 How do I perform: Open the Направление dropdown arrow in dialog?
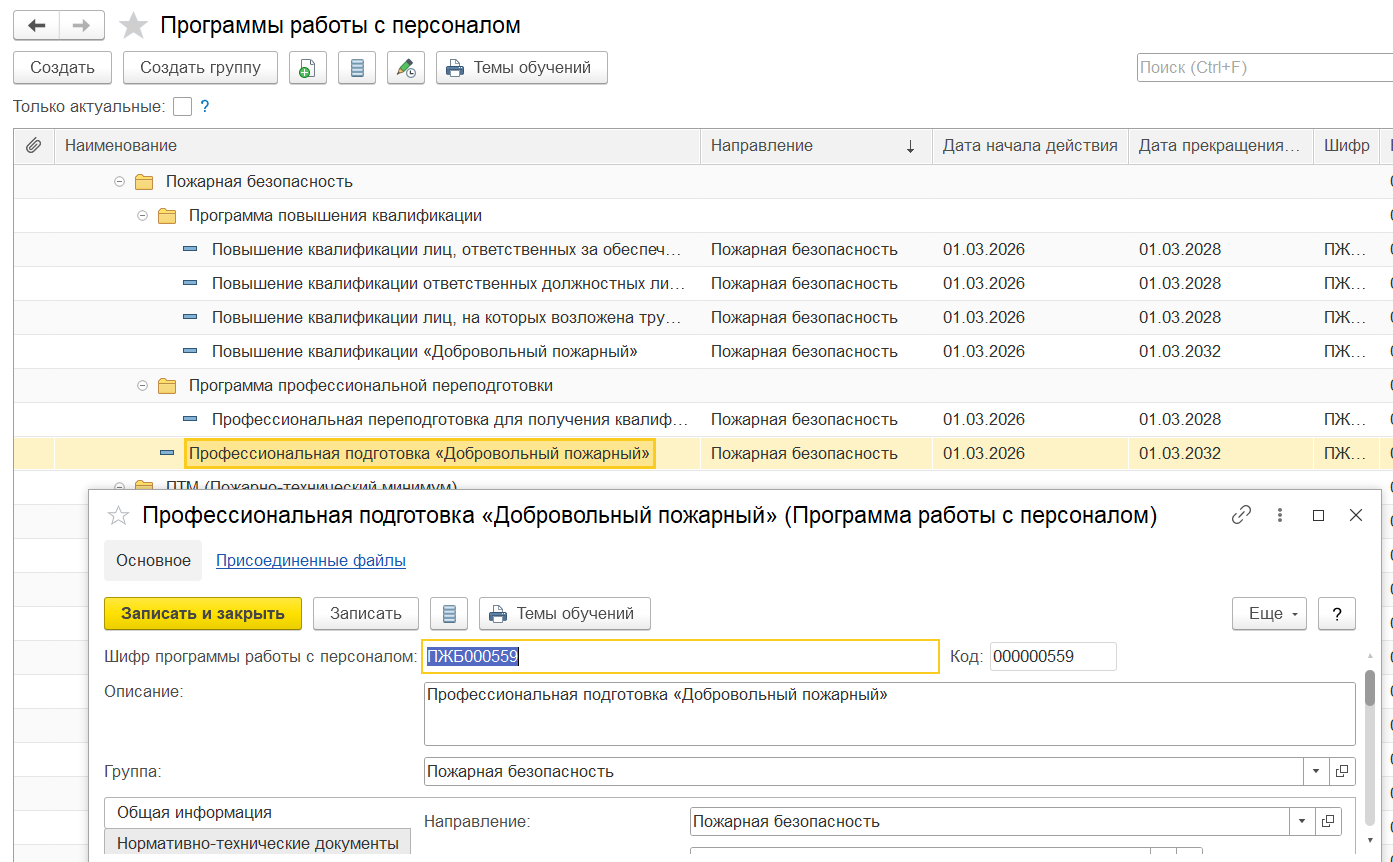pos(1302,821)
